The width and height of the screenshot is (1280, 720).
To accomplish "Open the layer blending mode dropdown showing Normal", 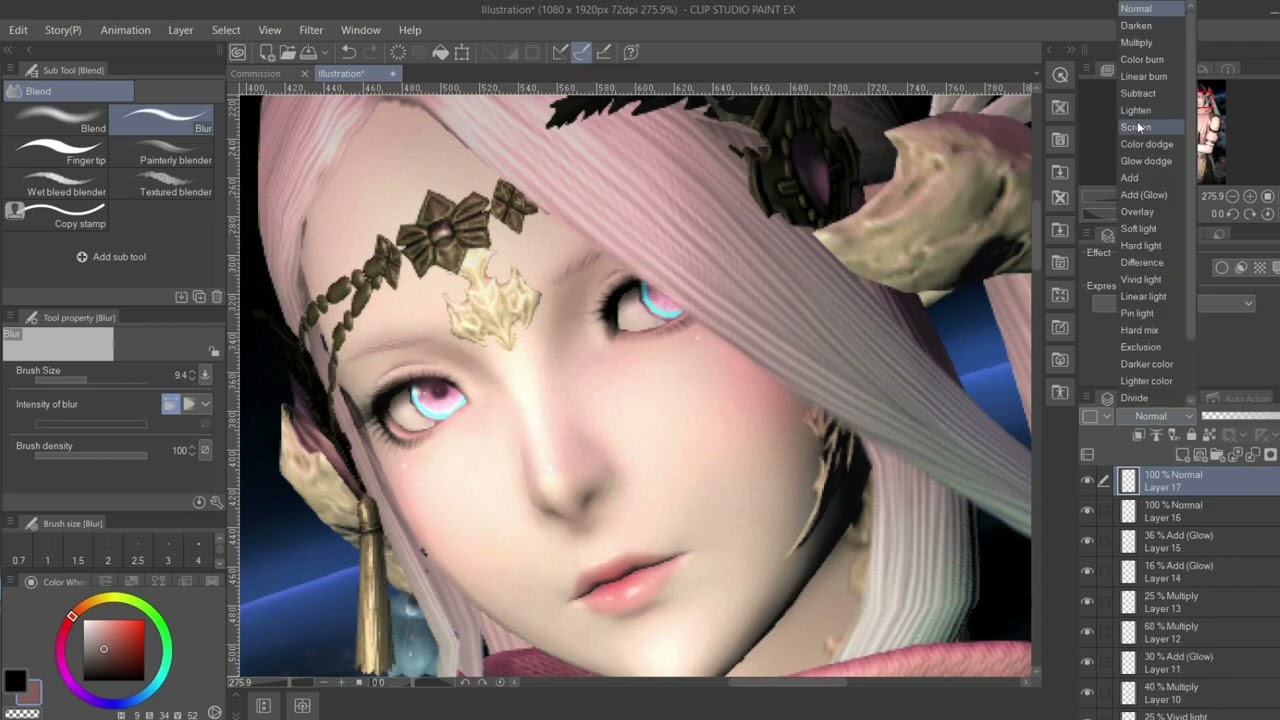I will [1156, 416].
